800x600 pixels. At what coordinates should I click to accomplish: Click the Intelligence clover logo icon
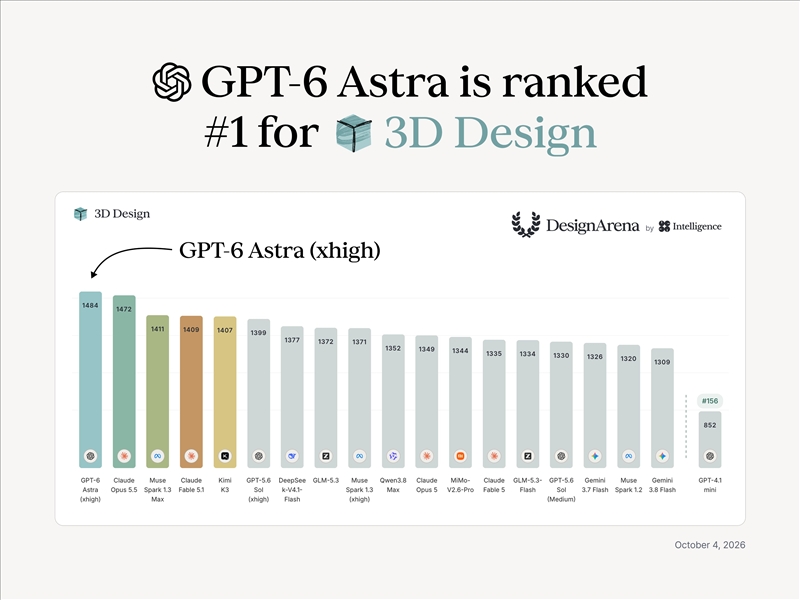pyautogui.click(x=664, y=227)
